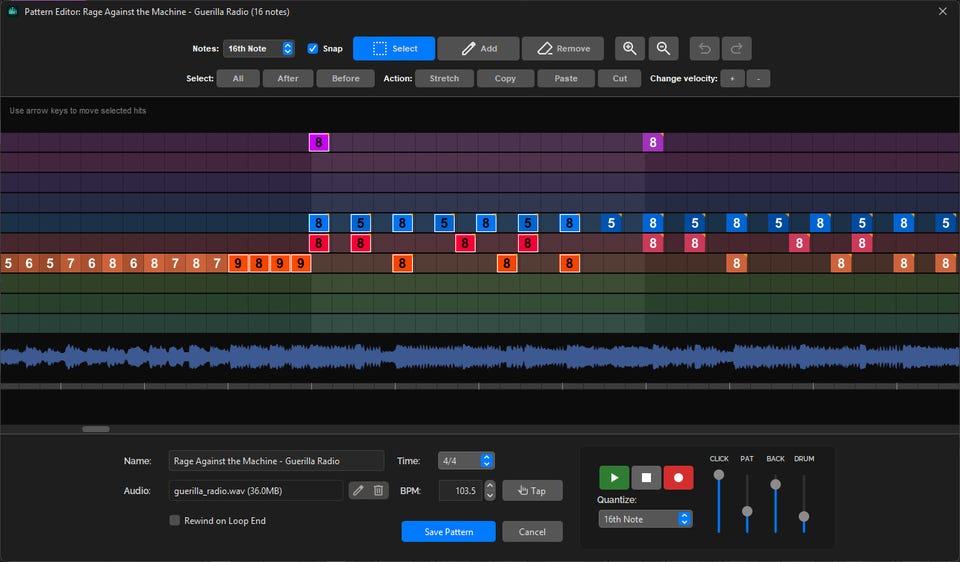Delete audio file with trash icon
Image resolution: width=960 pixels, height=562 pixels.
coord(378,490)
